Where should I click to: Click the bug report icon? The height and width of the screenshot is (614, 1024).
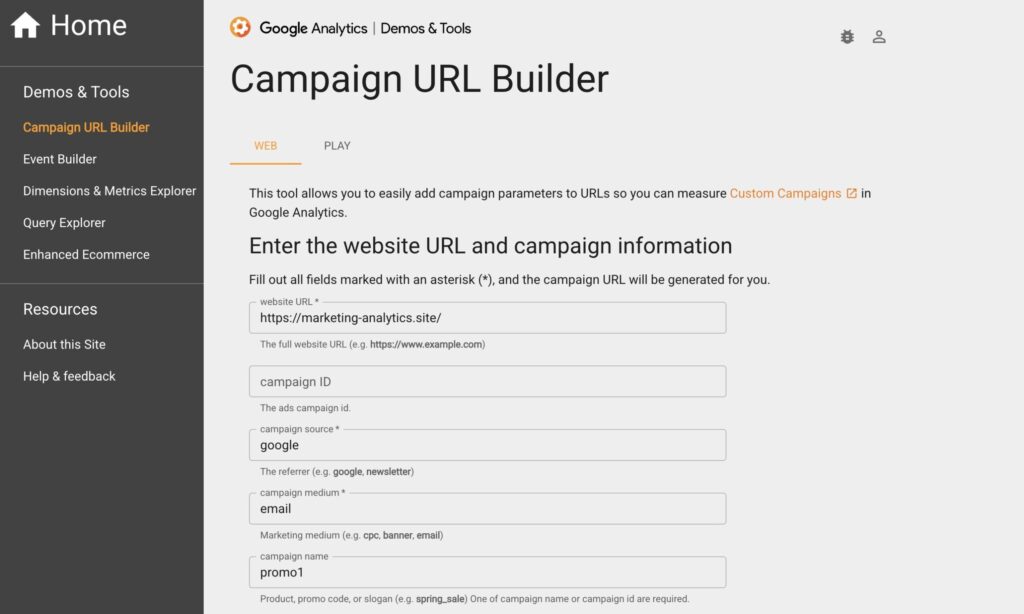847,37
